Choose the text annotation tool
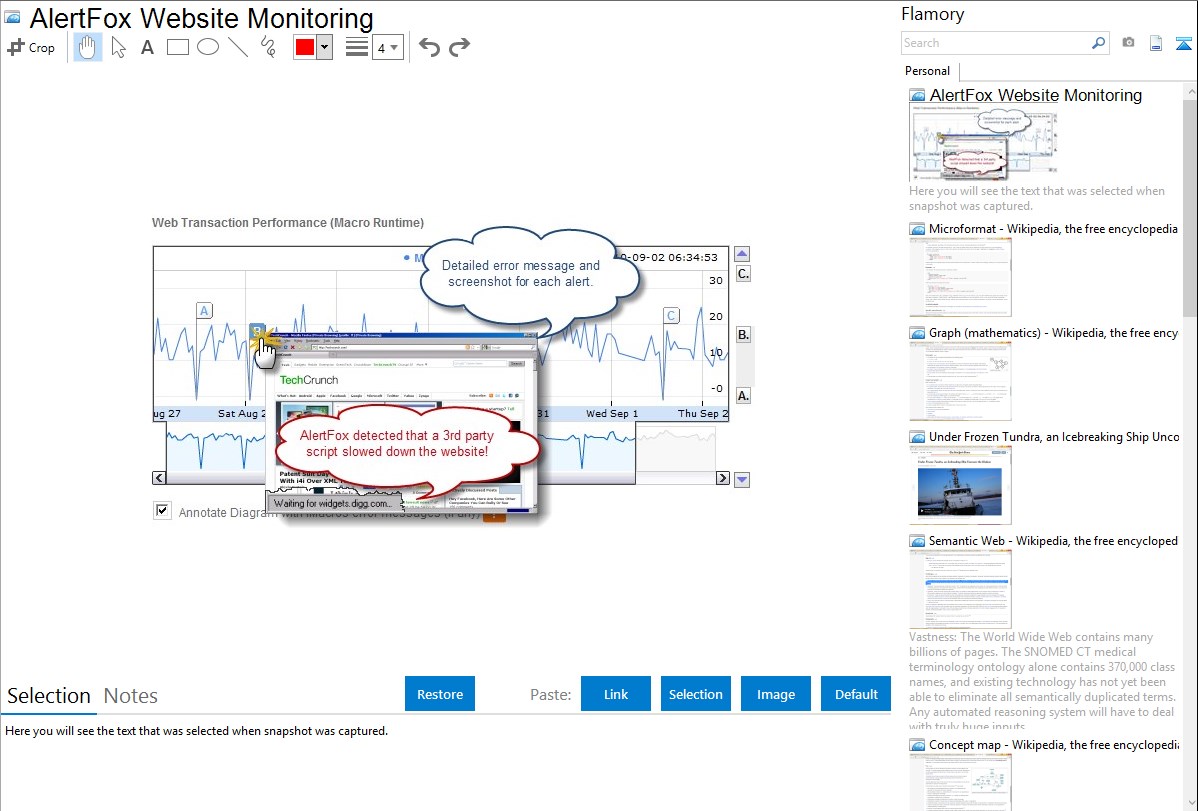The height and width of the screenshot is (811, 1198). pos(147,47)
